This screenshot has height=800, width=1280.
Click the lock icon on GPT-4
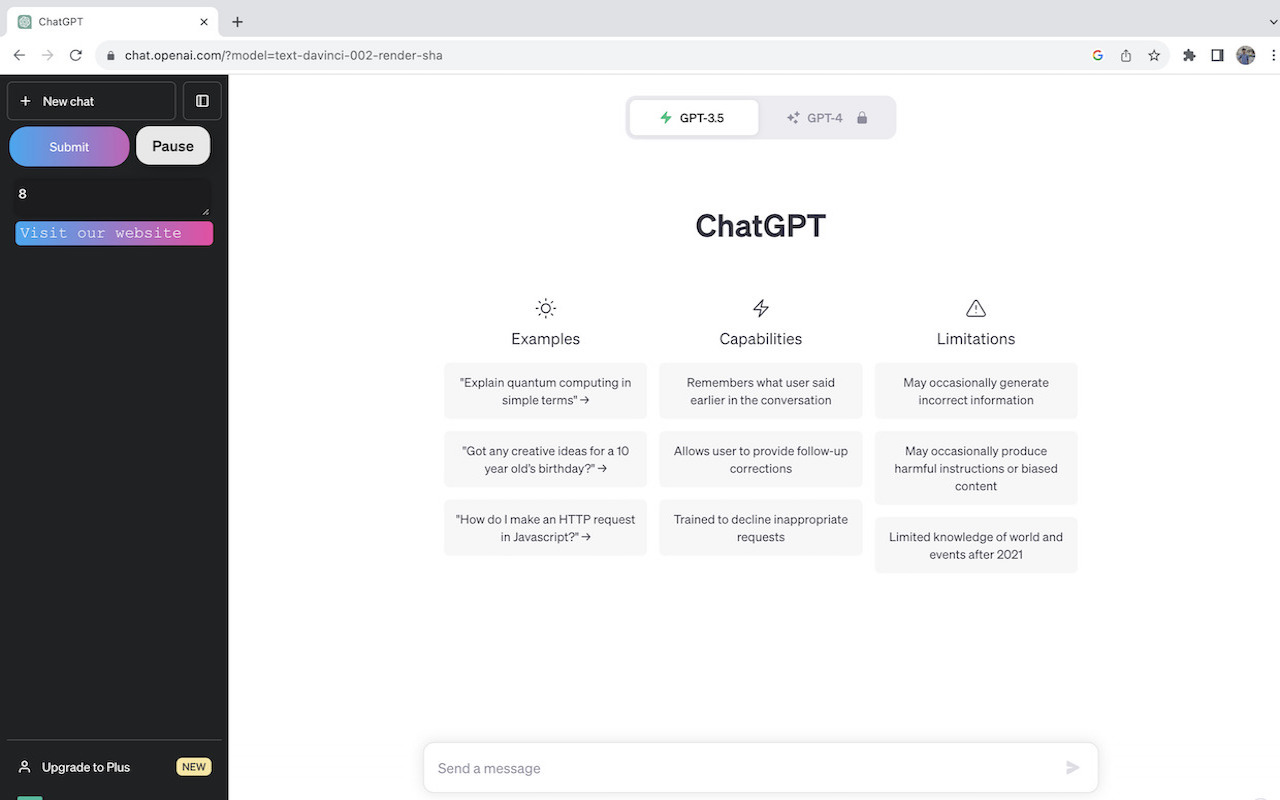click(861, 117)
